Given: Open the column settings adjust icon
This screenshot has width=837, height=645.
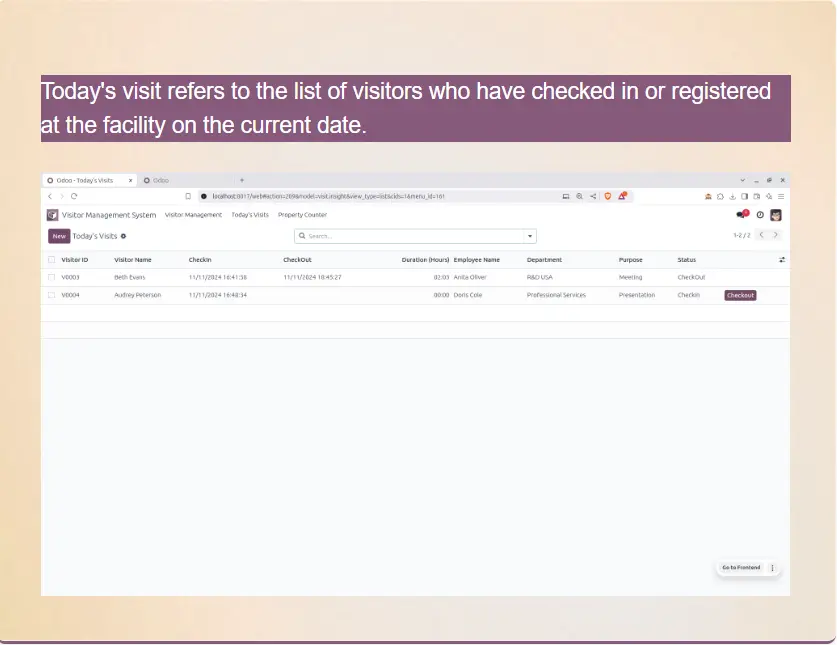Looking at the screenshot, I should tap(782, 260).
